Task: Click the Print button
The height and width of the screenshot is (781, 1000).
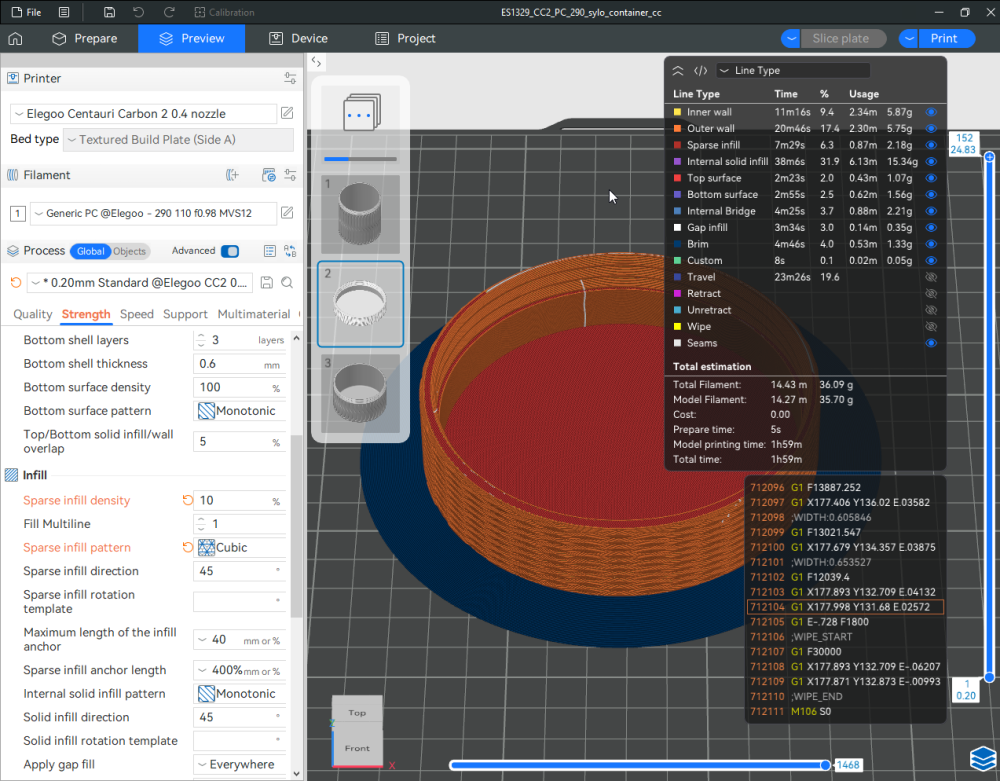Action: point(944,39)
